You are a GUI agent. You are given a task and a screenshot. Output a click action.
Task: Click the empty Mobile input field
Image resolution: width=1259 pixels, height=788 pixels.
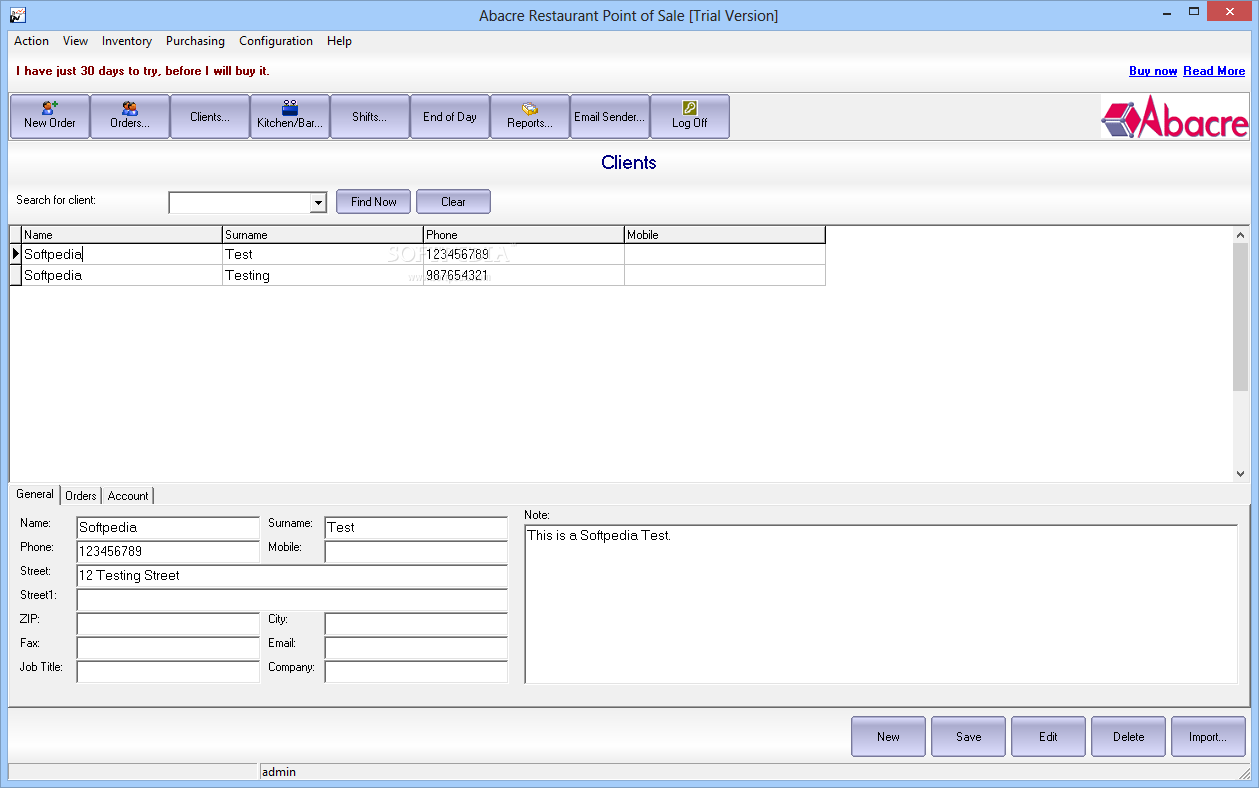[x=416, y=552]
